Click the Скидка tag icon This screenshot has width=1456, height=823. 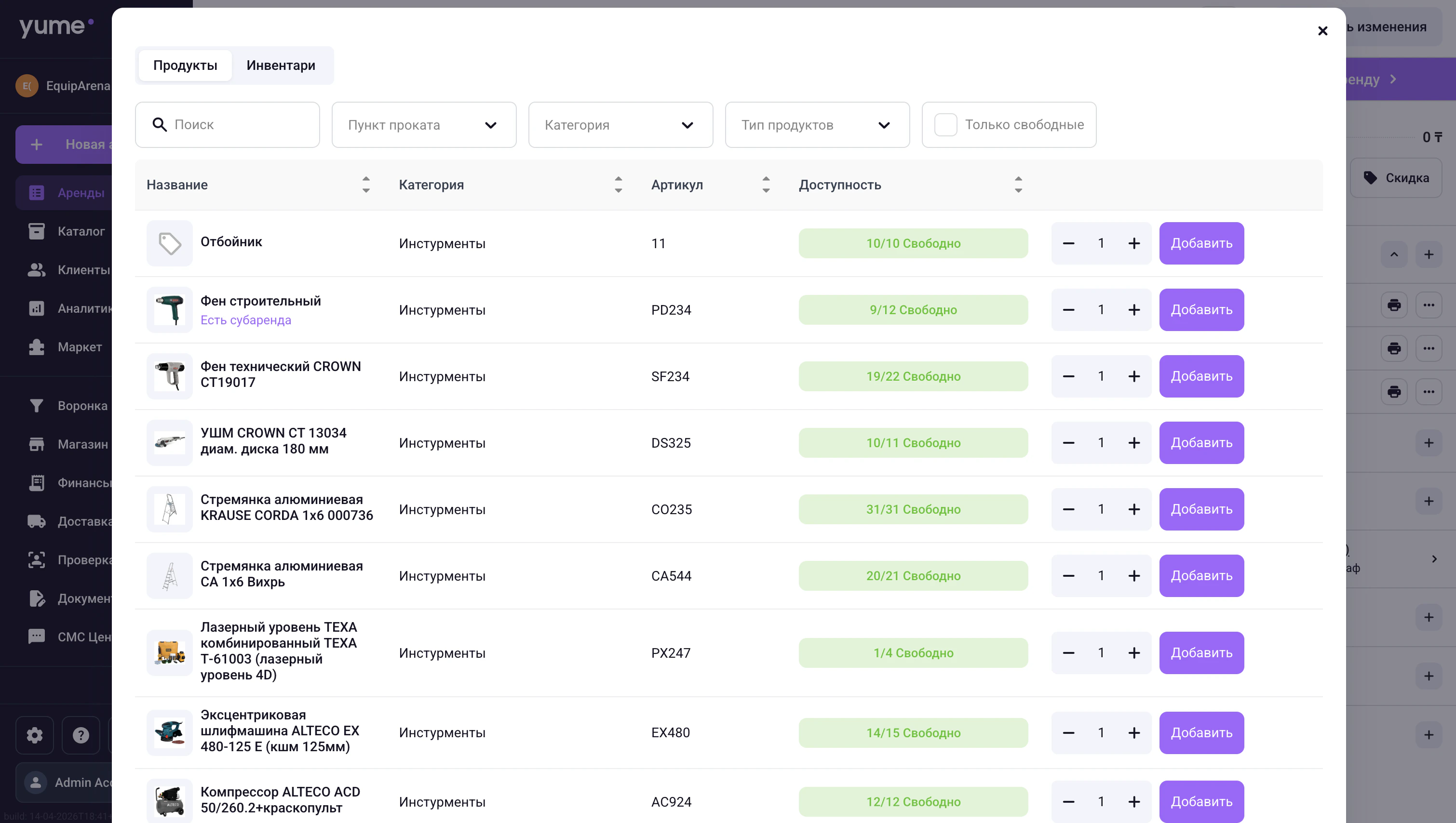1370,177
